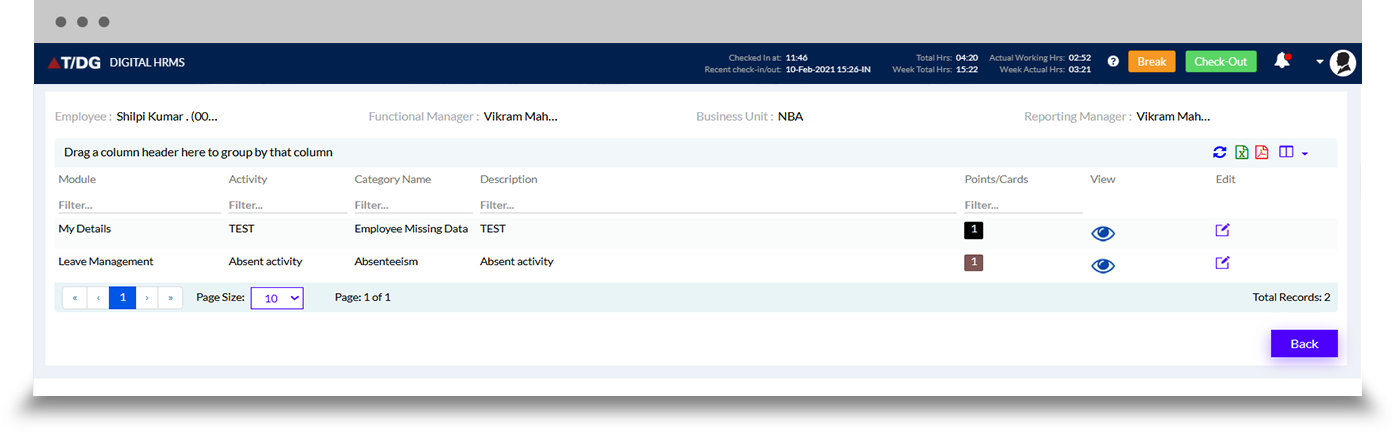The width and height of the screenshot is (1395, 433).
Task: Edit the My Details record
Action: click(x=1222, y=230)
